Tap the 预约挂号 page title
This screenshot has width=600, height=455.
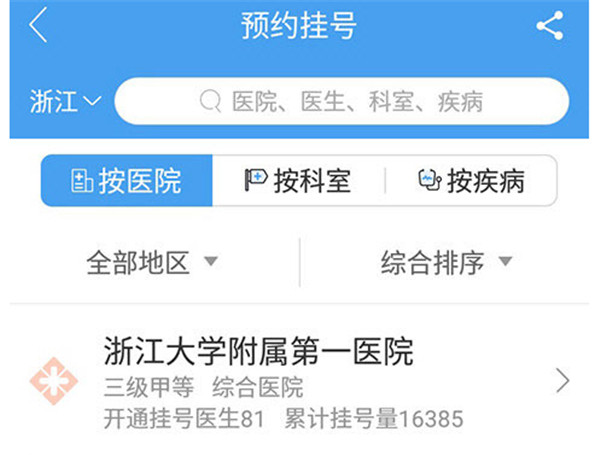point(299,26)
